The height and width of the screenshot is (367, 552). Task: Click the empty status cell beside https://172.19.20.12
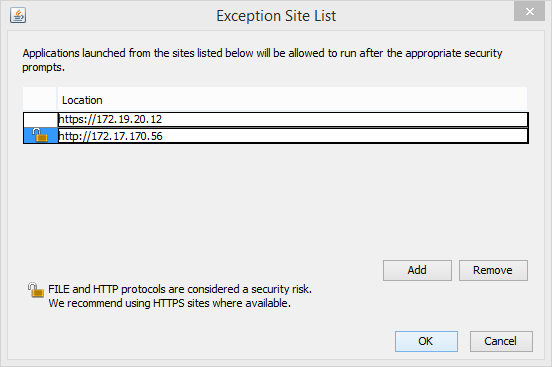(x=40, y=120)
